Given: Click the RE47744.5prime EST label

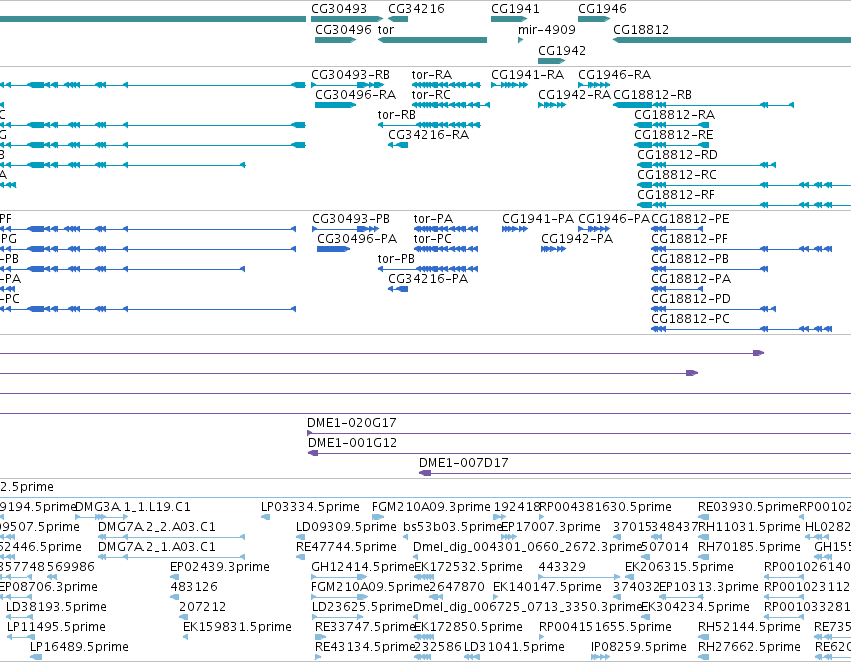Looking at the screenshot, I should (346, 547).
